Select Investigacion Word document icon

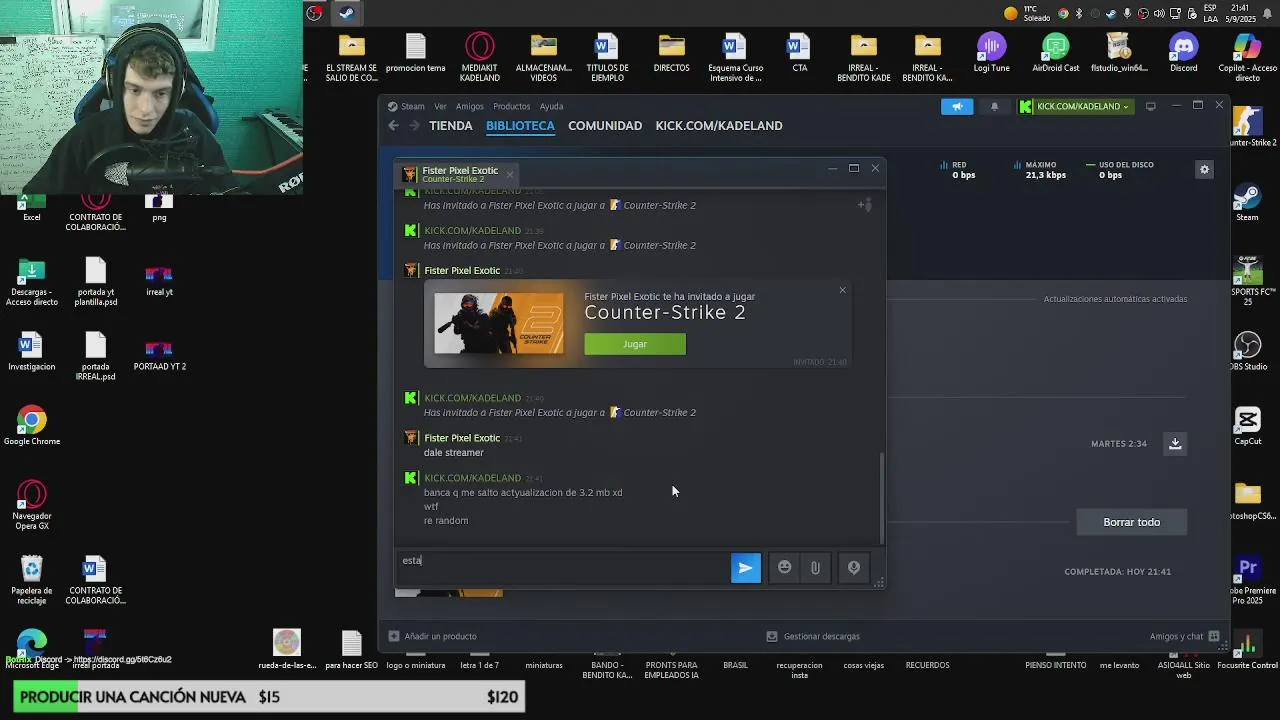click(32, 352)
